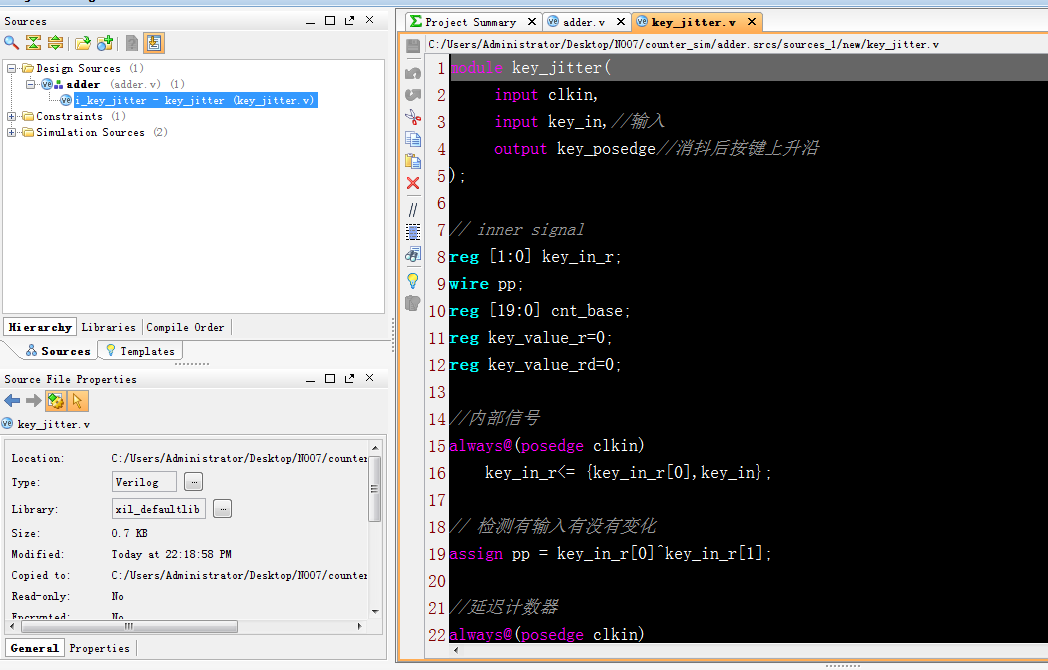Screen dimensions: 1048x670
Task: Open the Library browse button next to xil_defaultlib
Action: tap(222, 508)
